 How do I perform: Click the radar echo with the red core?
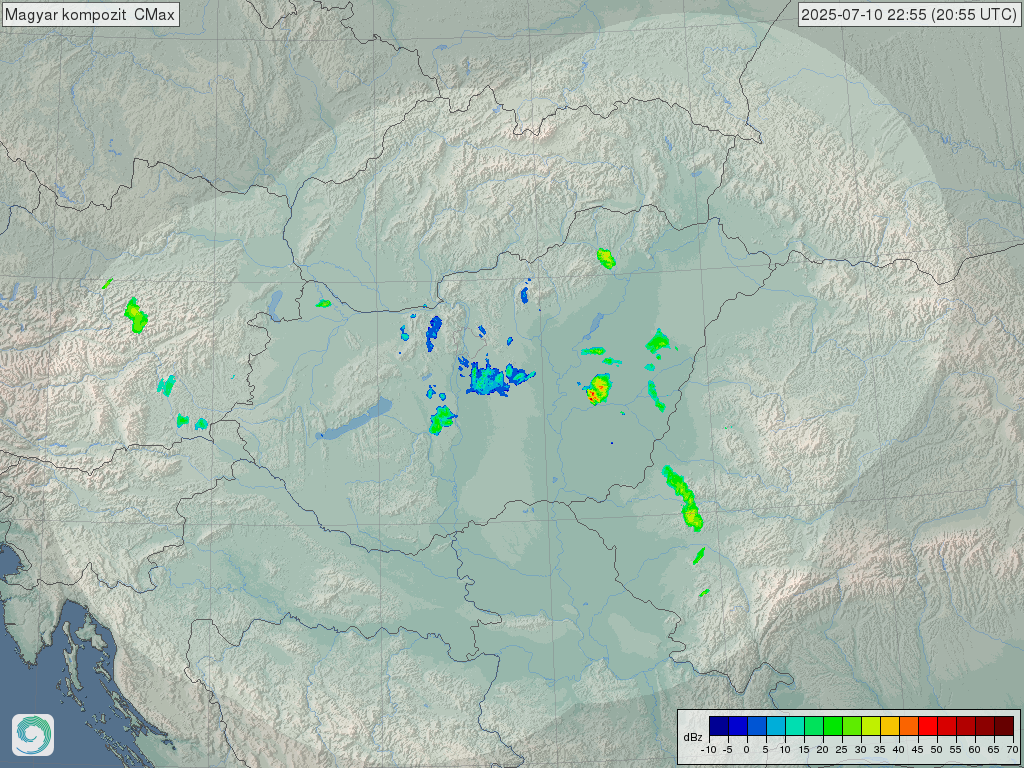[x=598, y=389]
